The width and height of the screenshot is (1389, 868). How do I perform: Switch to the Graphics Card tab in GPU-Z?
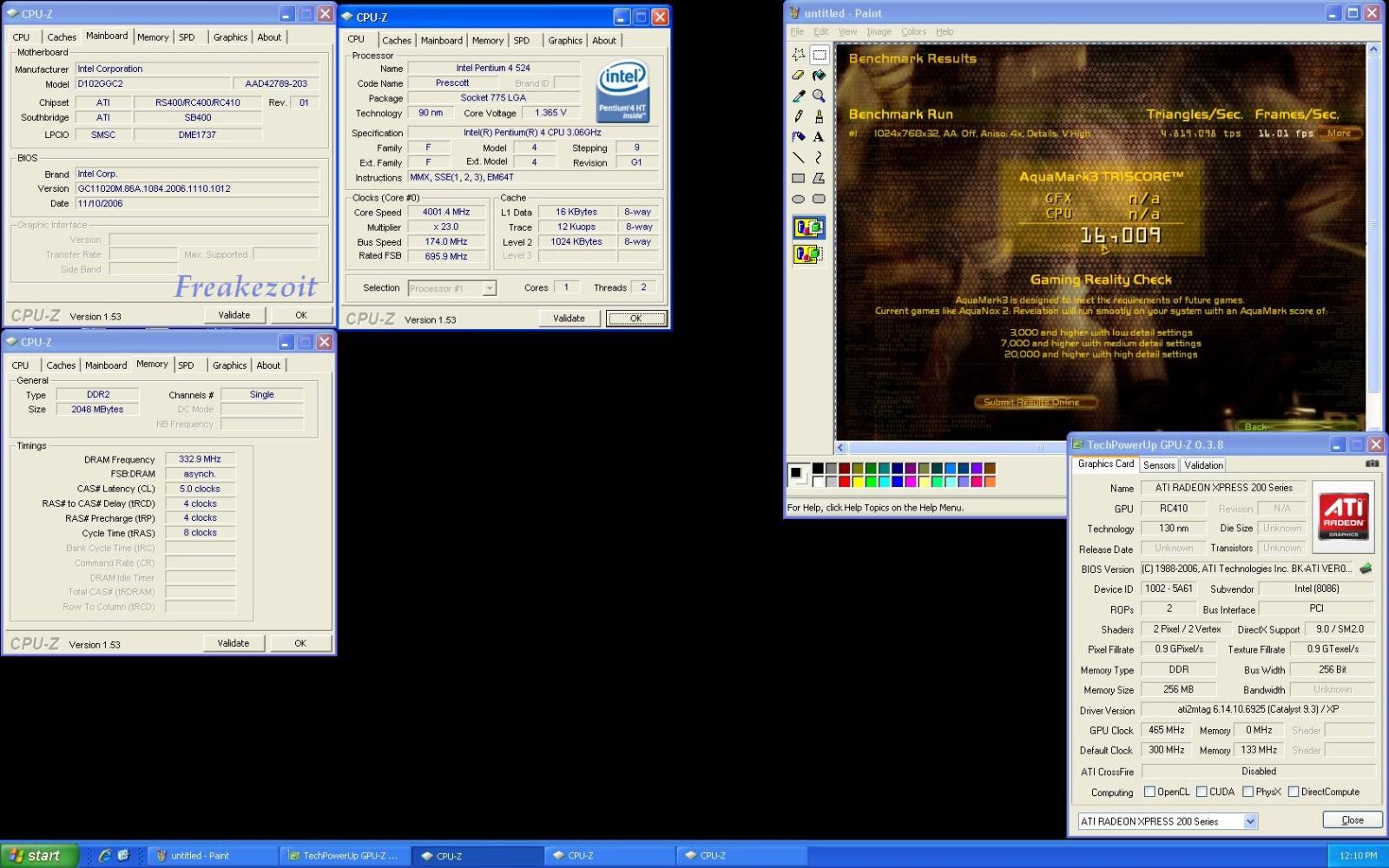point(1106,464)
